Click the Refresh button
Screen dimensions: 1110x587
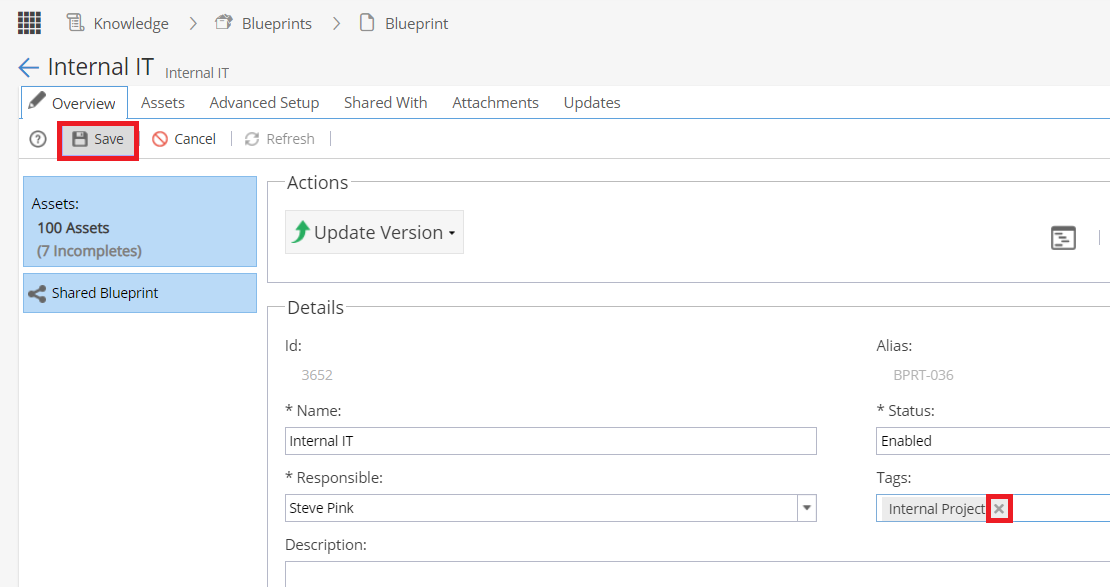point(279,139)
